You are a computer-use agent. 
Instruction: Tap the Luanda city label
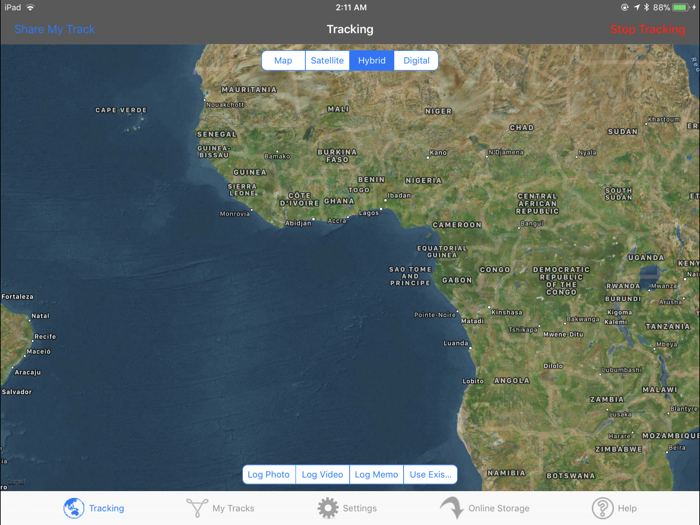click(x=456, y=343)
